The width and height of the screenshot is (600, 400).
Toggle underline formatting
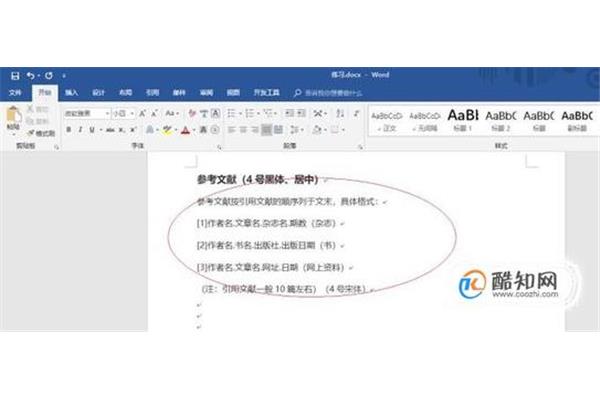coord(92,130)
